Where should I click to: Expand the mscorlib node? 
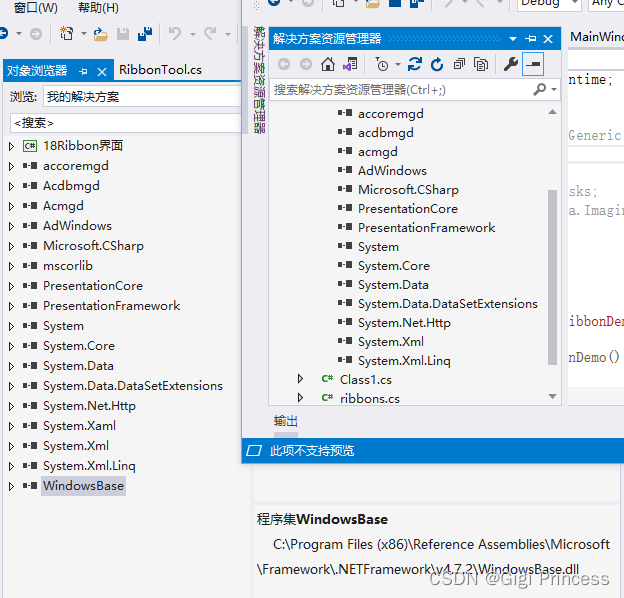(11, 266)
